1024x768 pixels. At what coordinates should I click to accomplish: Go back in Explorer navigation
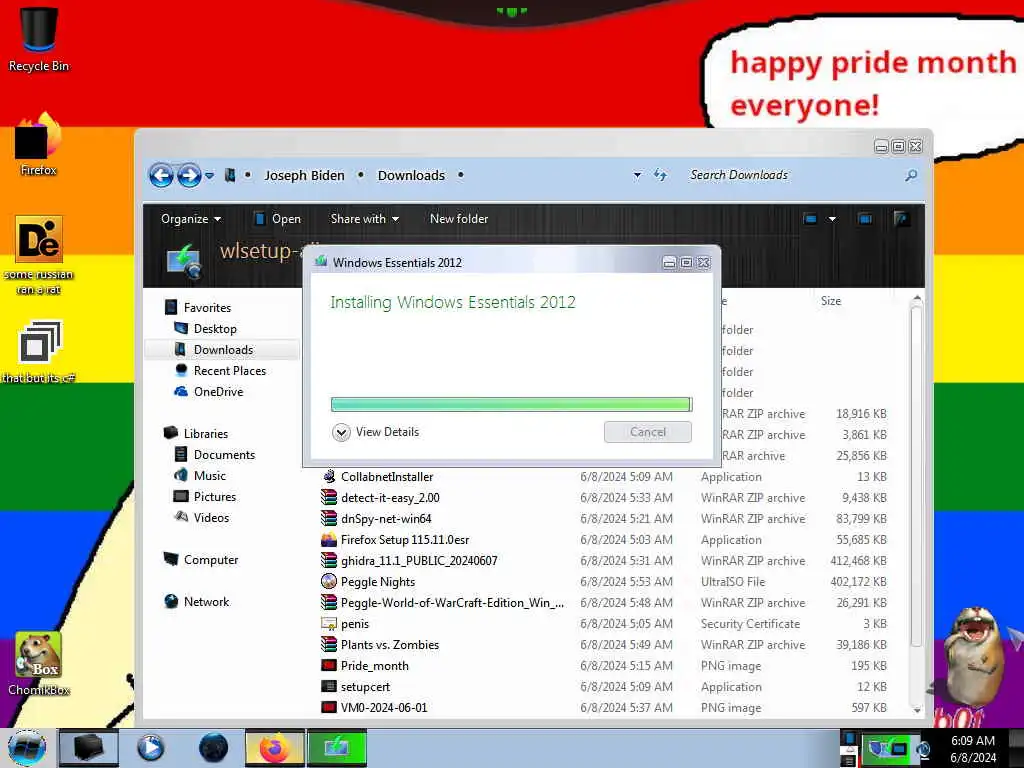(161, 175)
